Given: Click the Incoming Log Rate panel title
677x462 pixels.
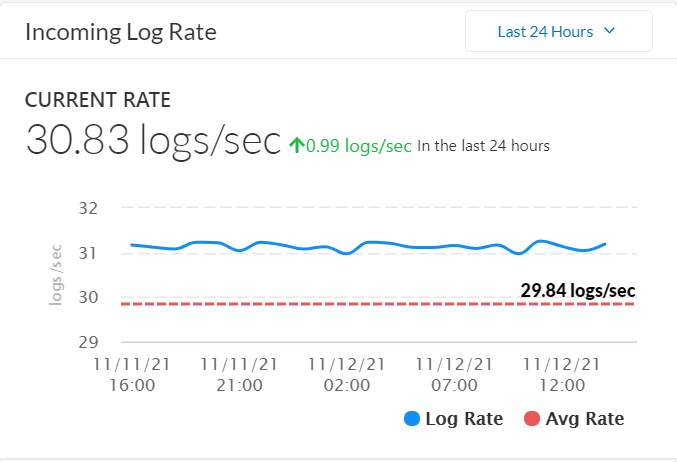Looking at the screenshot, I should [x=120, y=32].
